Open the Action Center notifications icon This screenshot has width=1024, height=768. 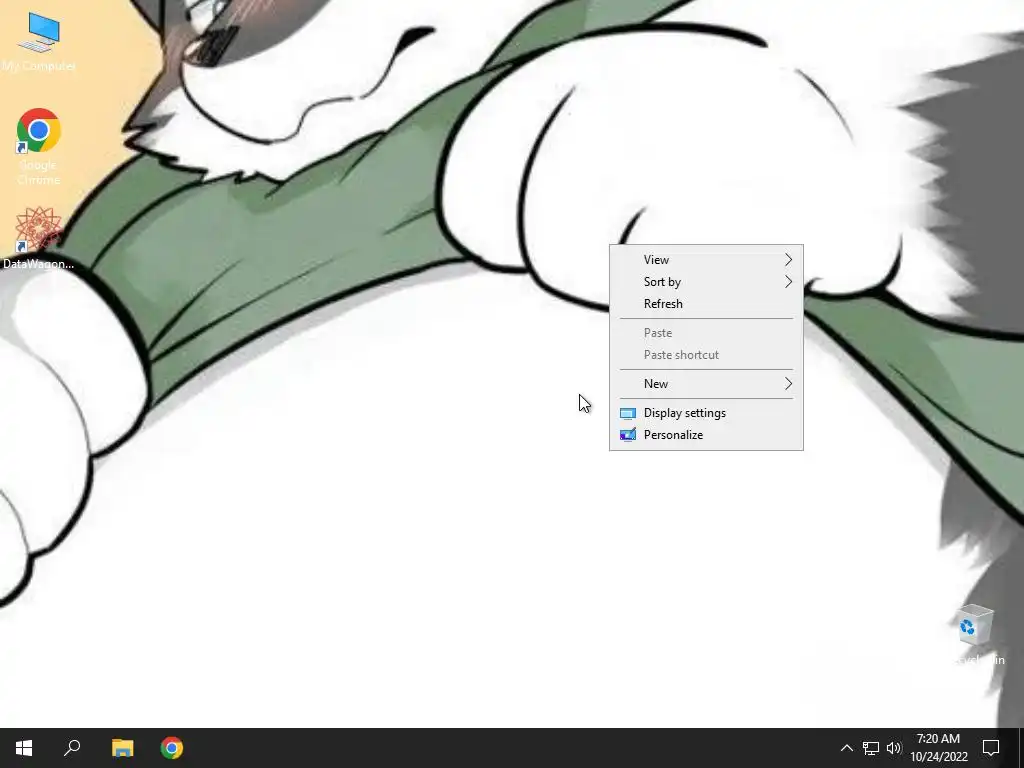[991, 748]
